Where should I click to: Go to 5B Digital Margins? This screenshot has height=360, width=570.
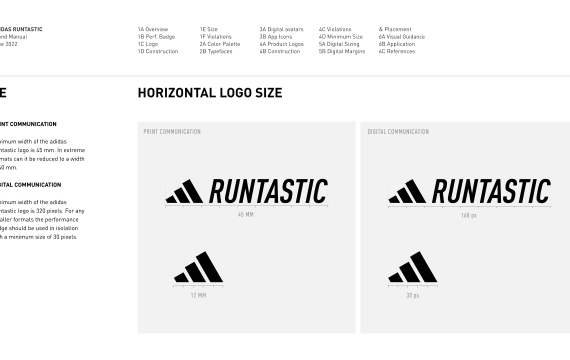342,51
